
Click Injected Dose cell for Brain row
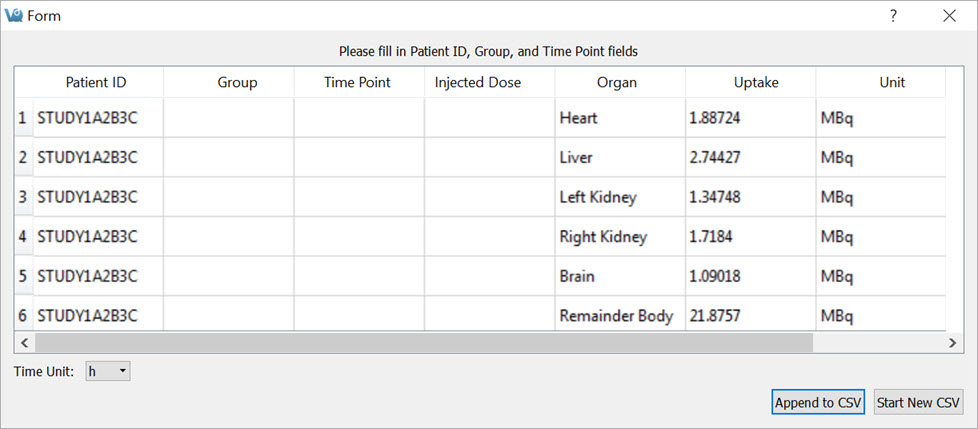[x=489, y=277]
